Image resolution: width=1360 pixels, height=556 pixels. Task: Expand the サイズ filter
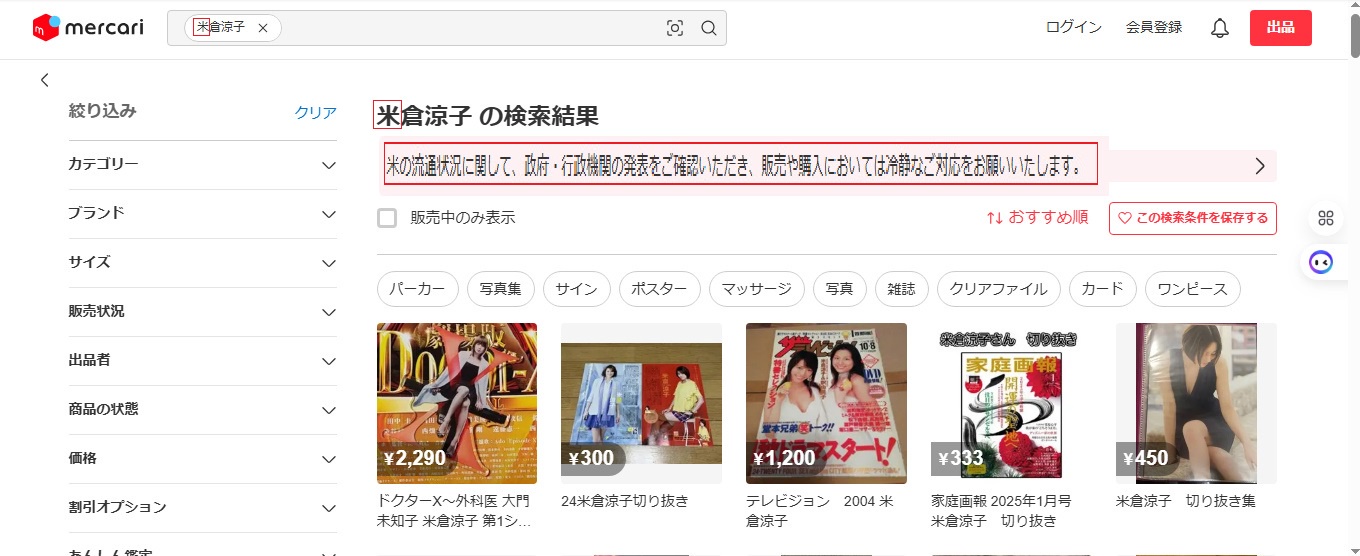(203, 262)
